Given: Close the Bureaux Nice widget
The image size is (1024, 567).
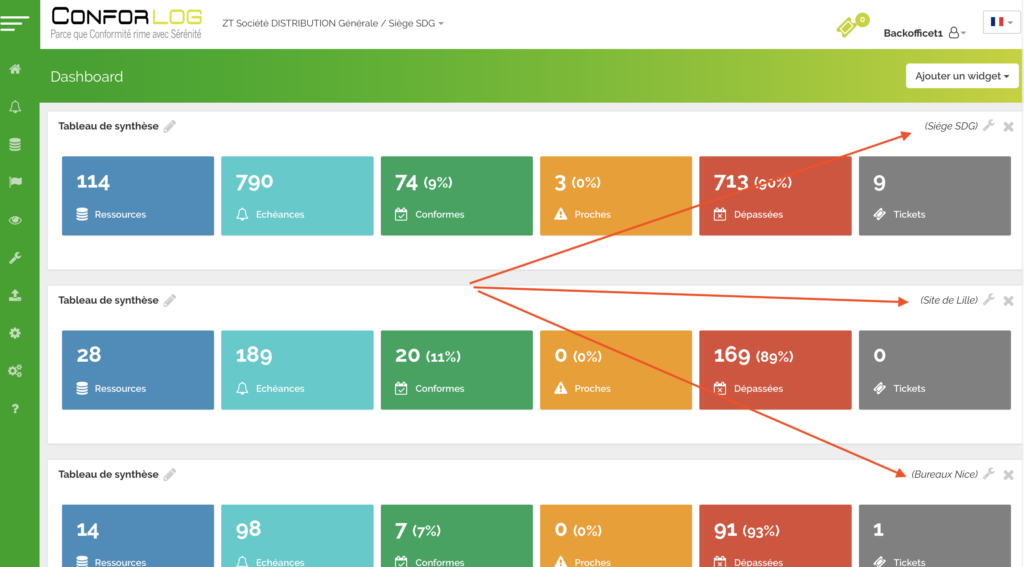Looking at the screenshot, I should tap(1008, 475).
